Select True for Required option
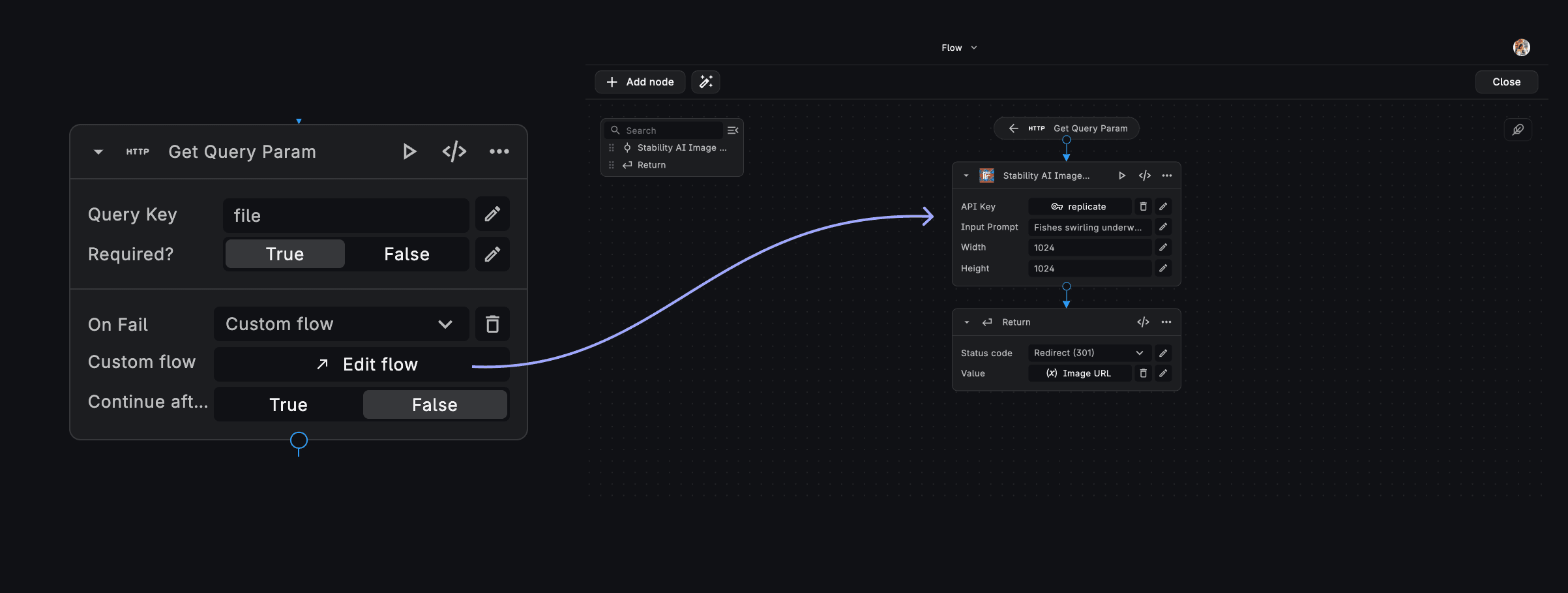The width and height of the screenshot is (1568, 593). (x=285, y=254)
